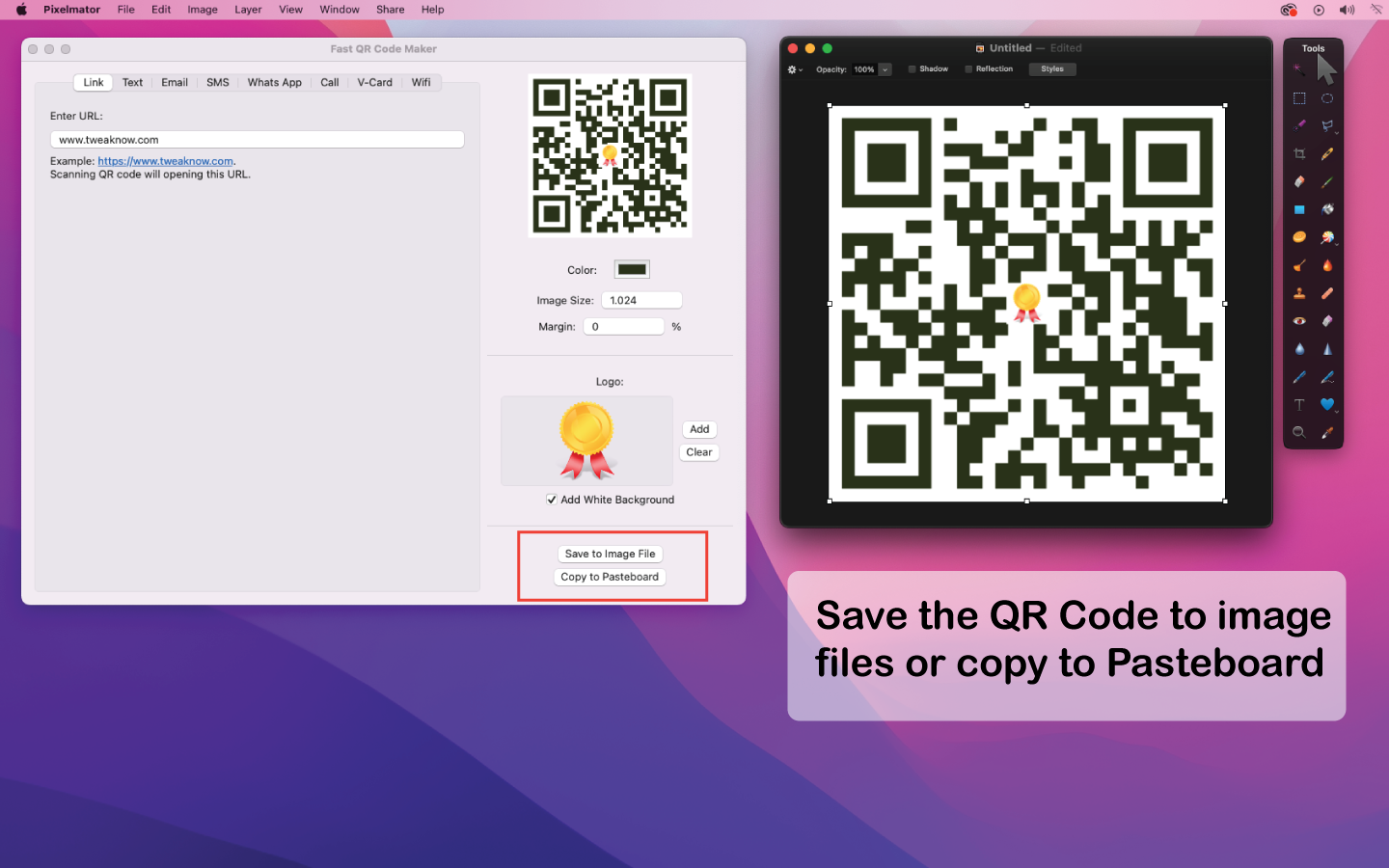Select the Magic Wand tool
This screenshot has width=1389, height=868.
click(x=1299, y=69)
